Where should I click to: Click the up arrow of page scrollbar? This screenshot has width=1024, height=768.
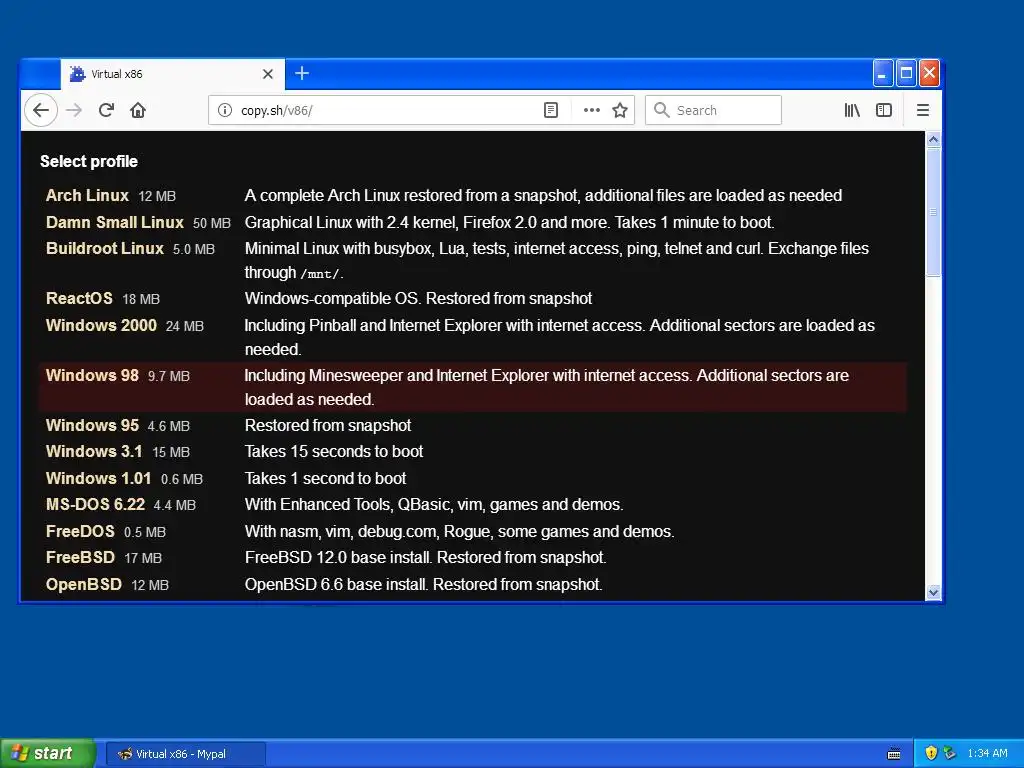point(933,139)
